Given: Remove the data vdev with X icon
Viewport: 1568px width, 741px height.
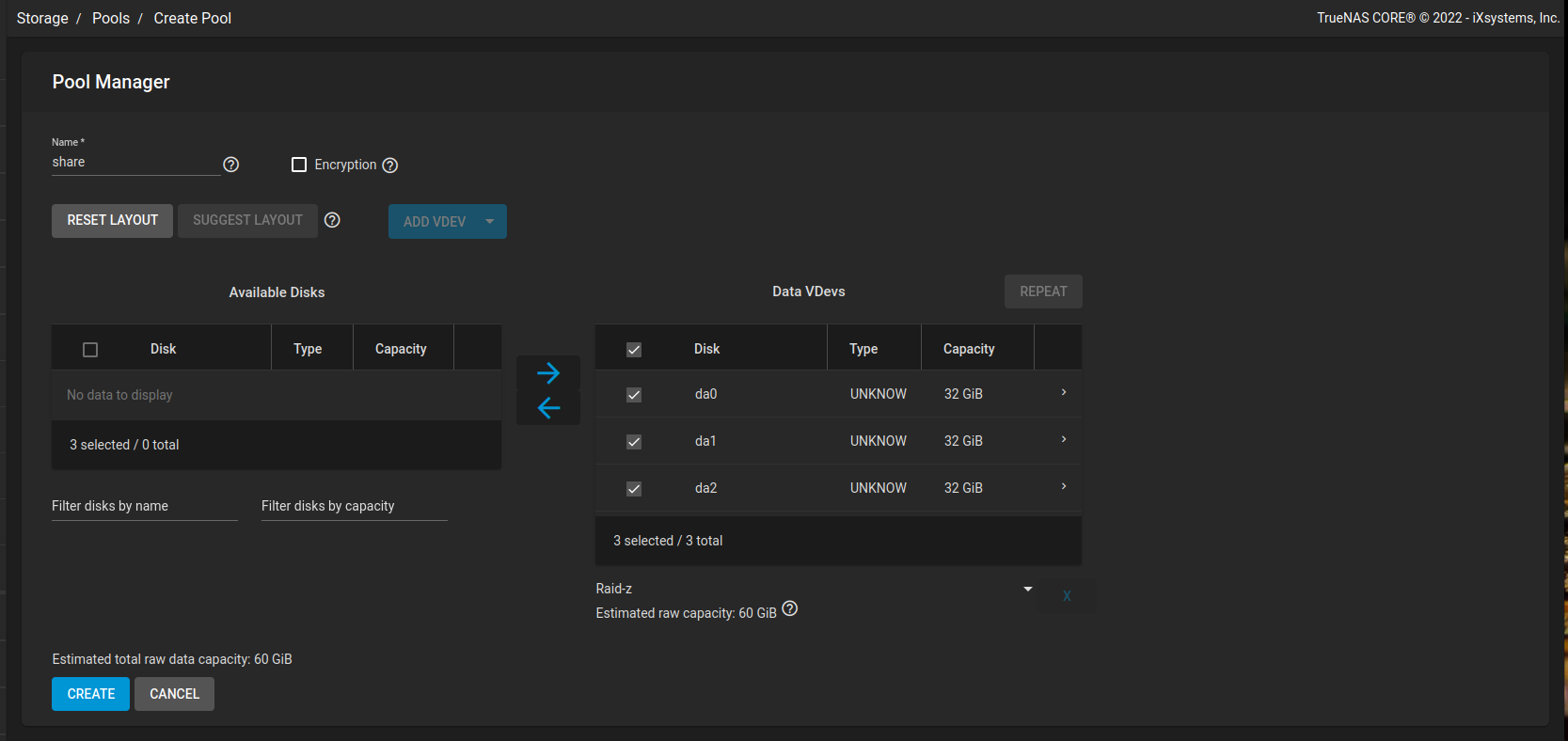Looking at the screenshot, I should point(1067,596).
